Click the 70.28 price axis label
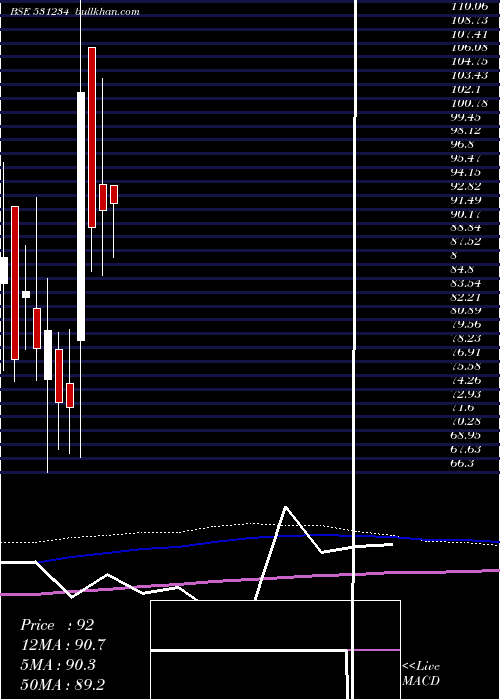Viewport: 500px width, 700px height. (466, 421)
